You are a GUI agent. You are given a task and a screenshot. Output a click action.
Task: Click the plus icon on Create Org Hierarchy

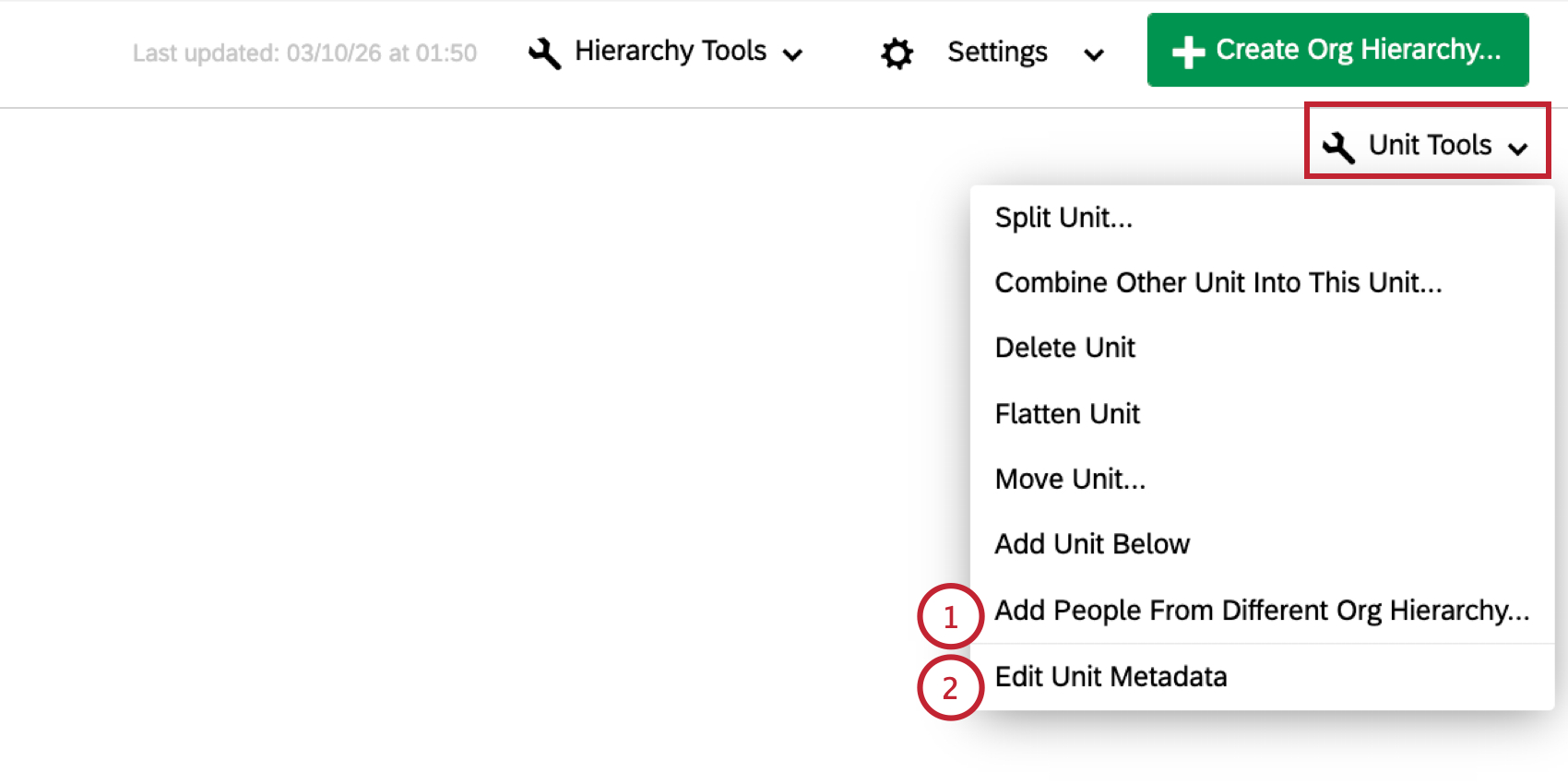click(x=1188, y=52)
